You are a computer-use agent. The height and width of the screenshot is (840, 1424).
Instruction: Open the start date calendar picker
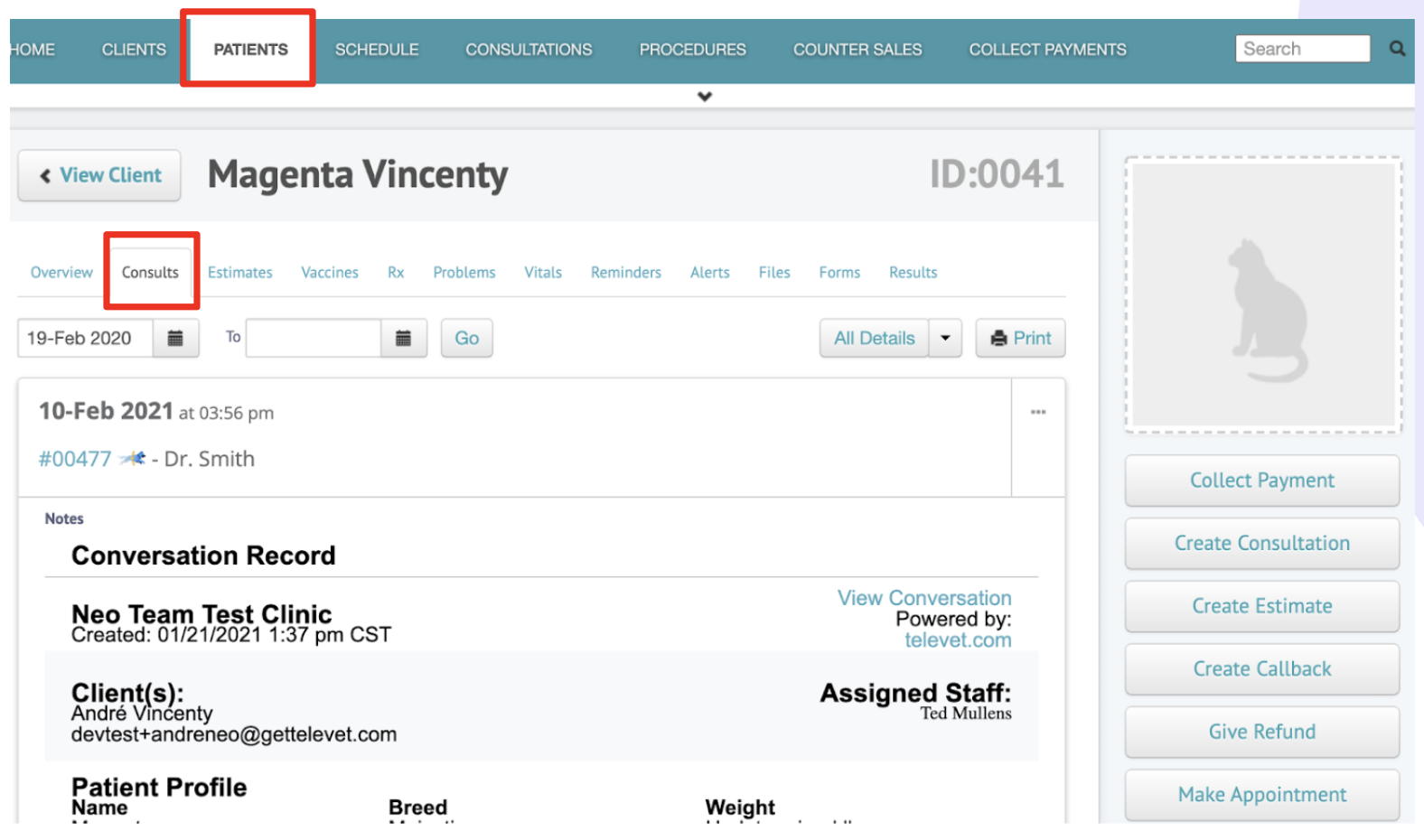click(x=175, y=338)
